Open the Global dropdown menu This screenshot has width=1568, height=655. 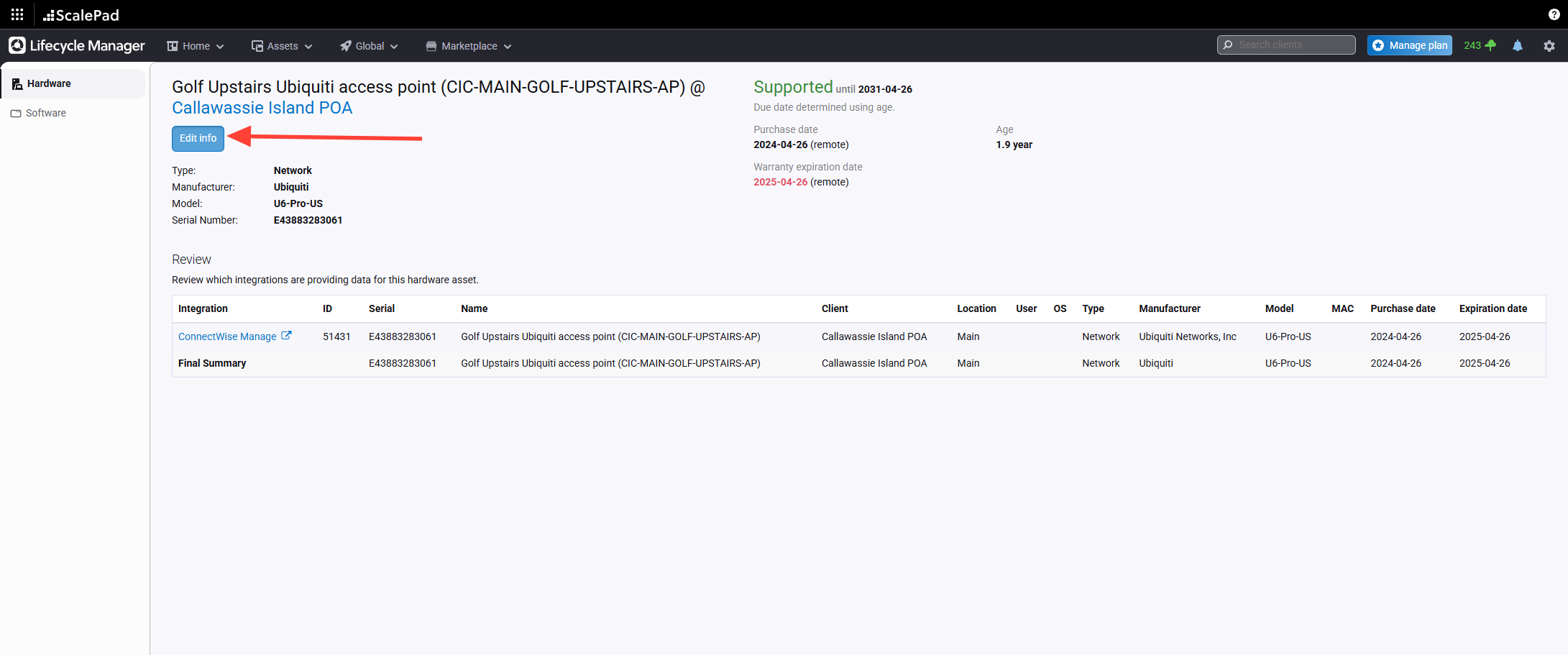coord(369,46)
